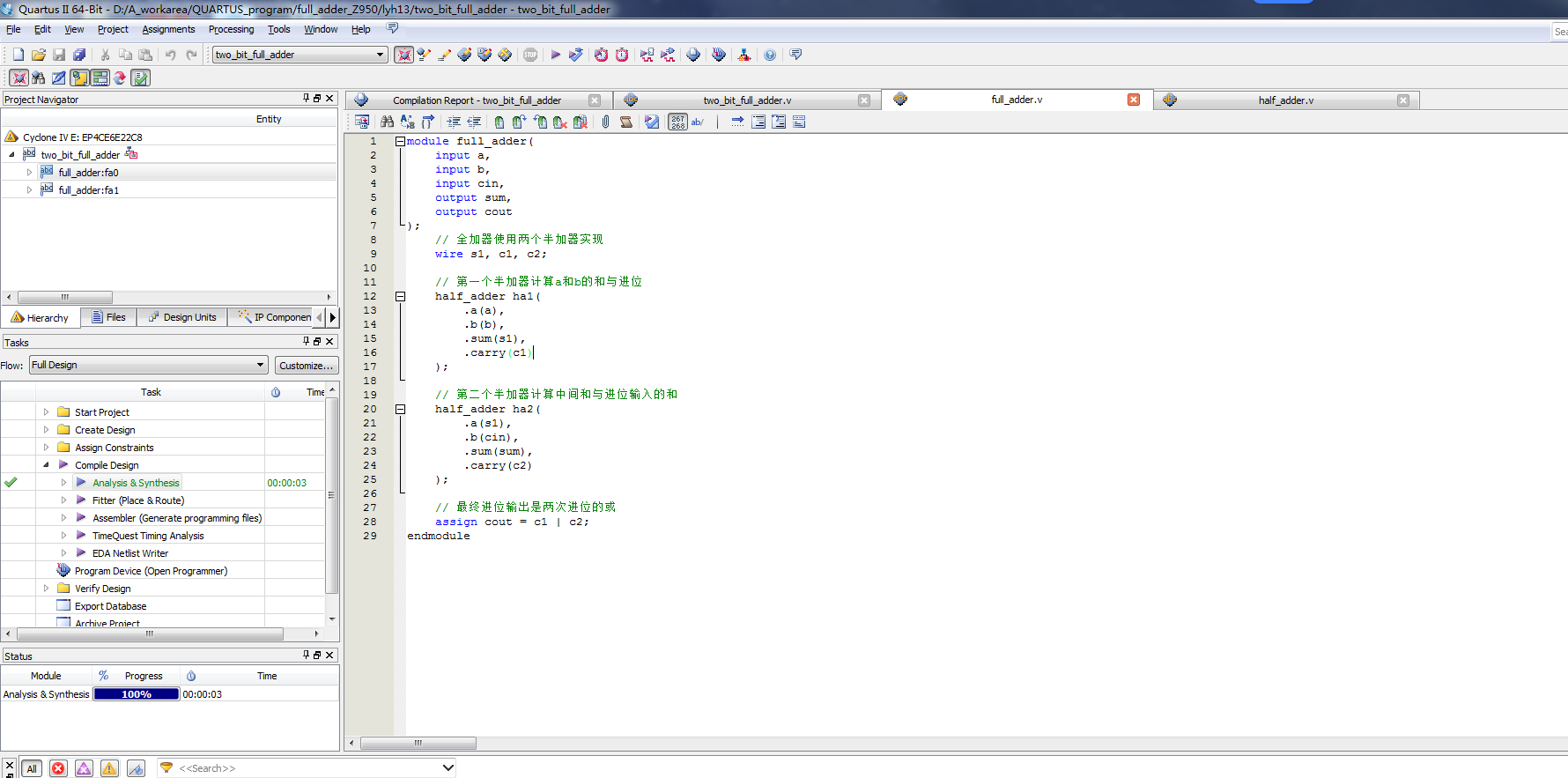
Task: Switch to two_bit_full_adder.v tab
Action: (x=747, y=100)
